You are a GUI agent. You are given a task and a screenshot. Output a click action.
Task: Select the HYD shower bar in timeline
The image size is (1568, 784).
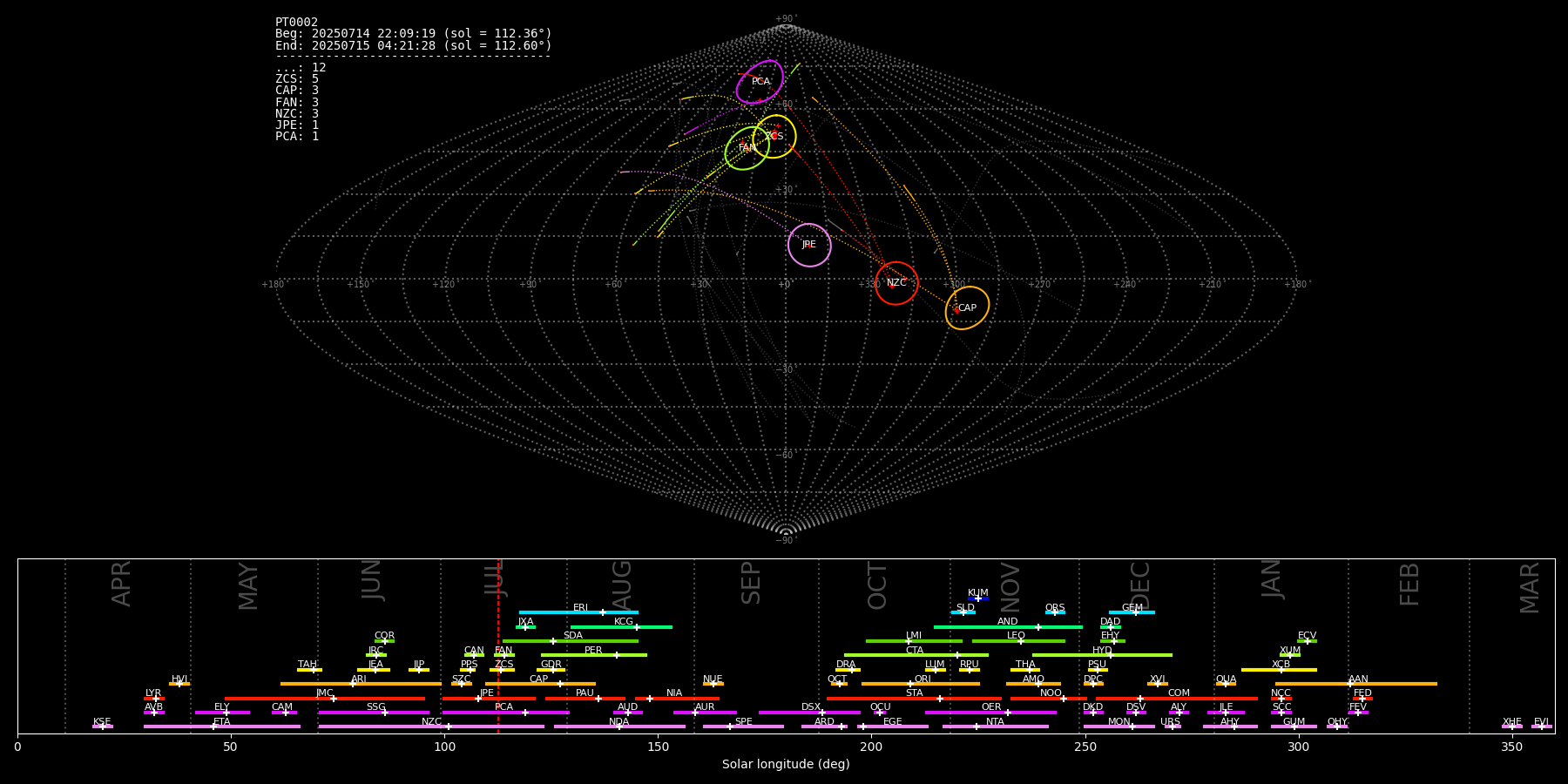pyautogui.click(x=1102, y=655)
